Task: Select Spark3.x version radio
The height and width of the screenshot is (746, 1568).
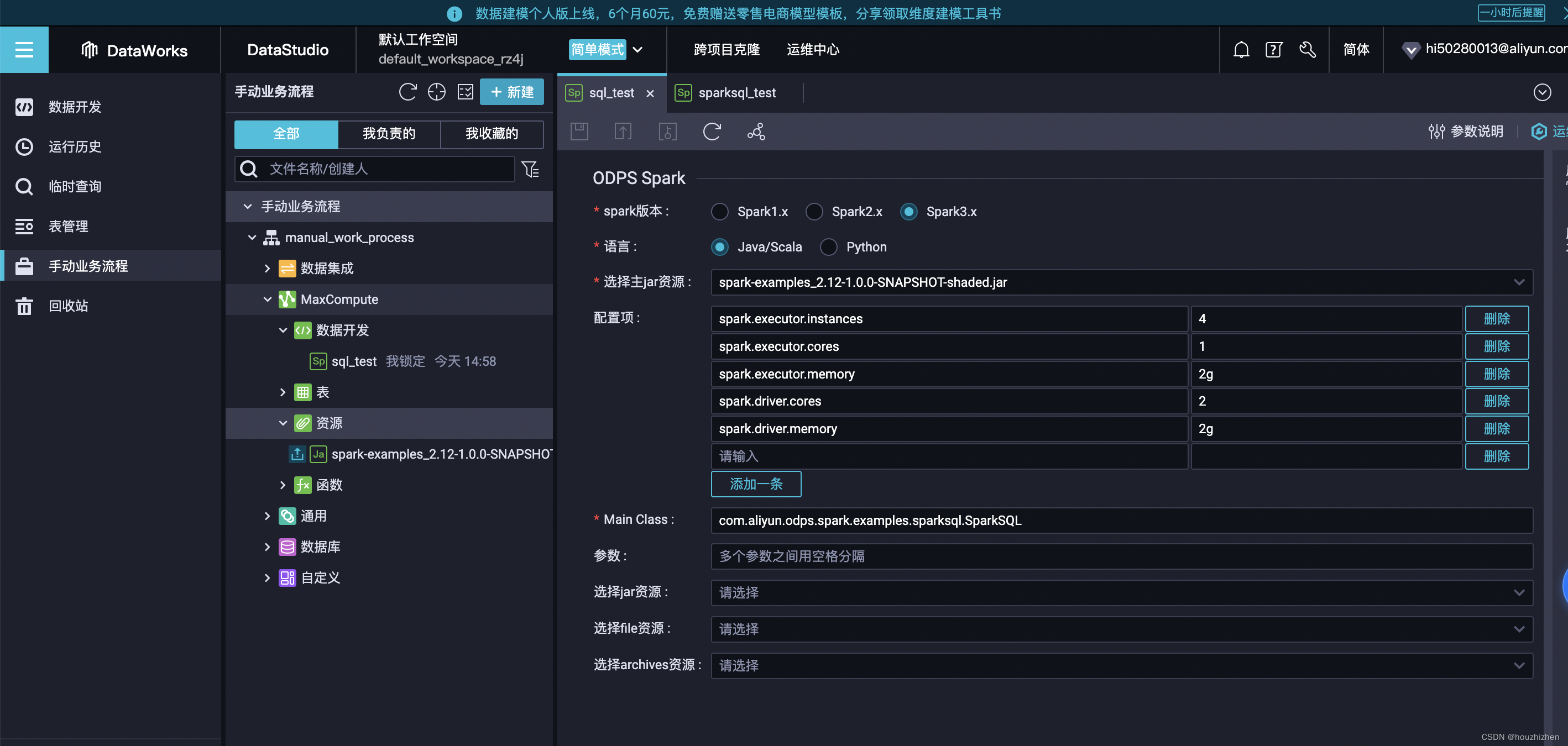Action: click(x=908, y=212)
